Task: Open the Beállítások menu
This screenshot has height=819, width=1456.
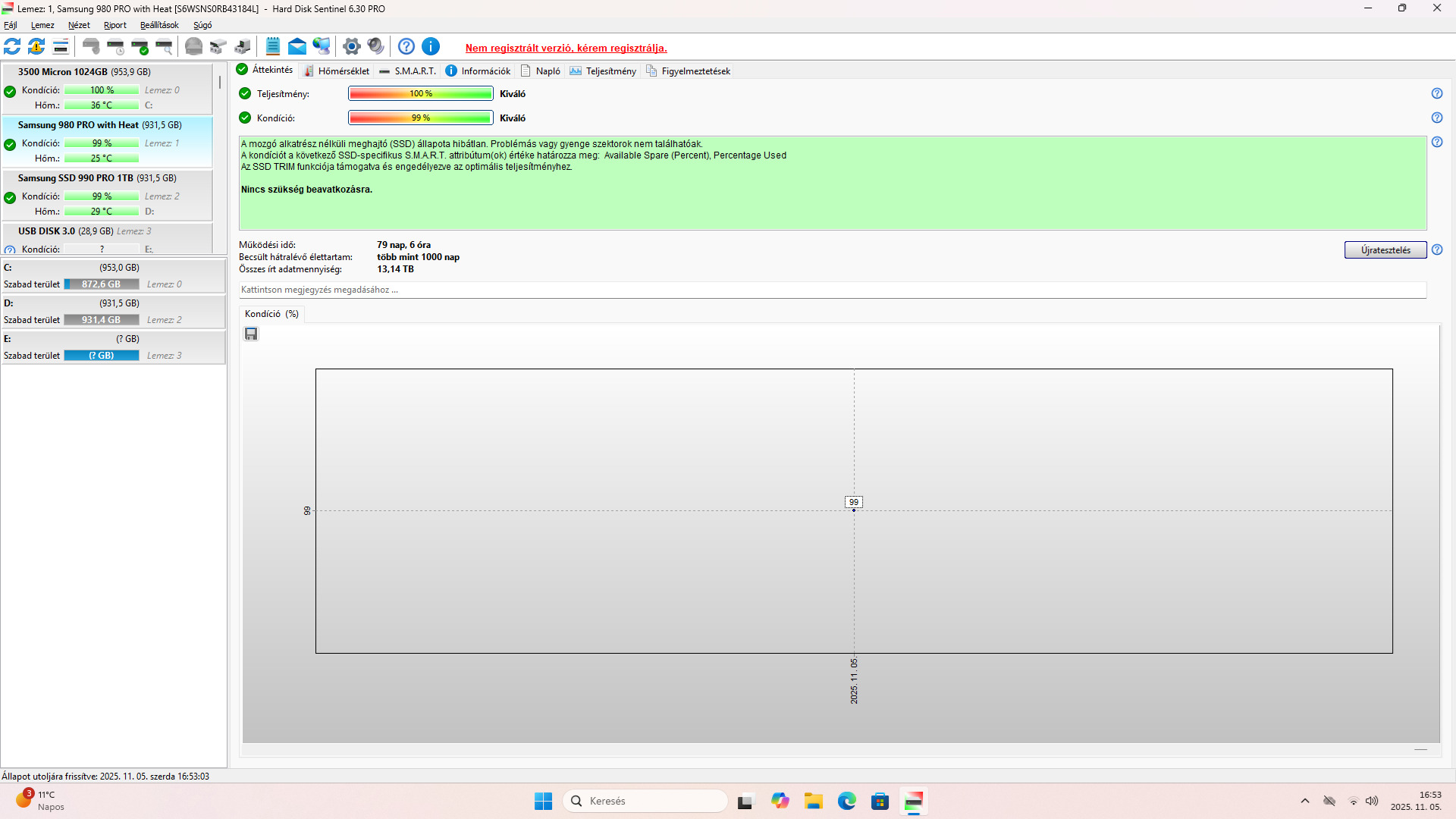Action: point(159,25)
